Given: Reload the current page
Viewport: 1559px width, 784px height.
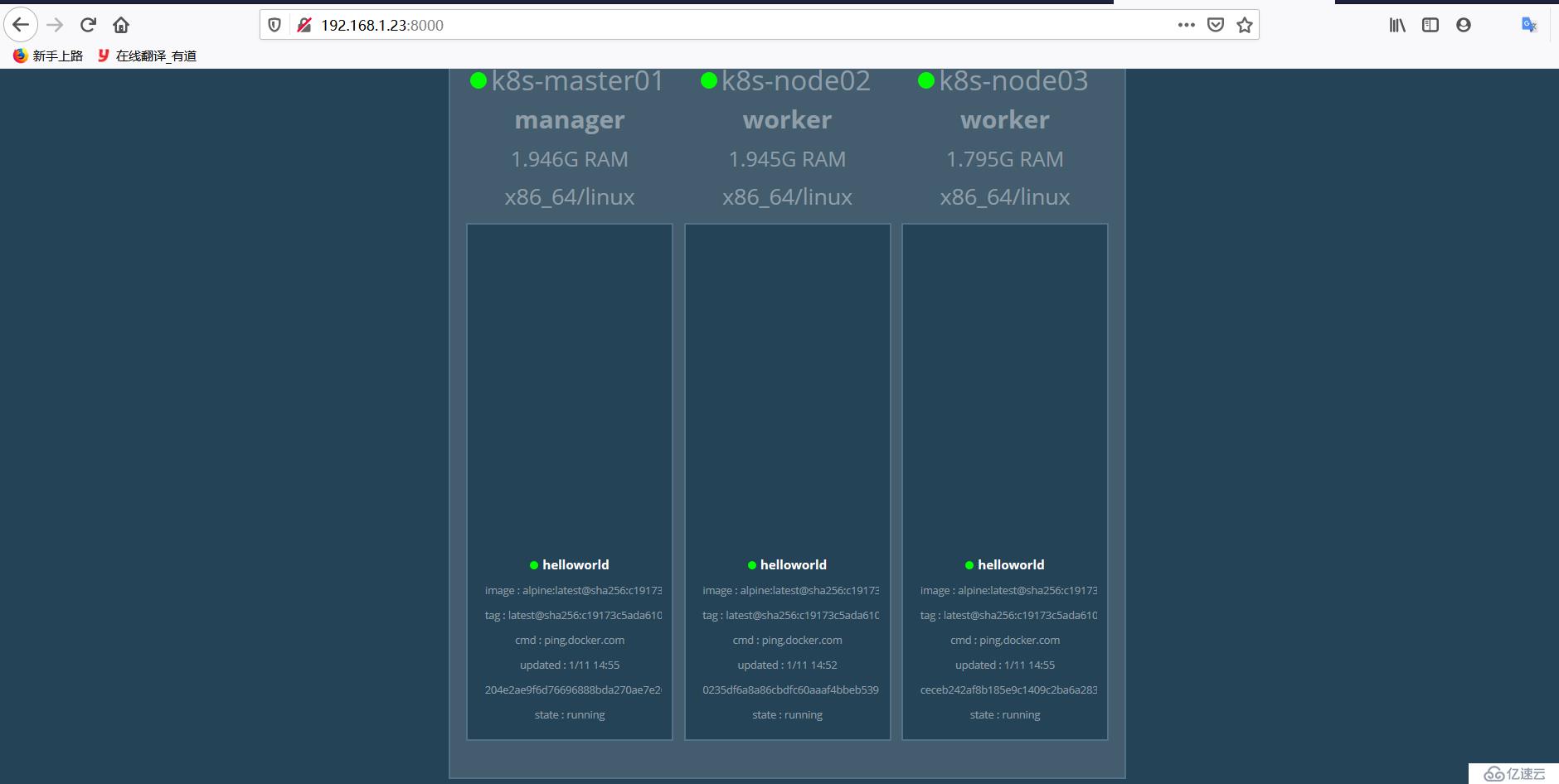Looking at the screenshot, I should 88,25.
